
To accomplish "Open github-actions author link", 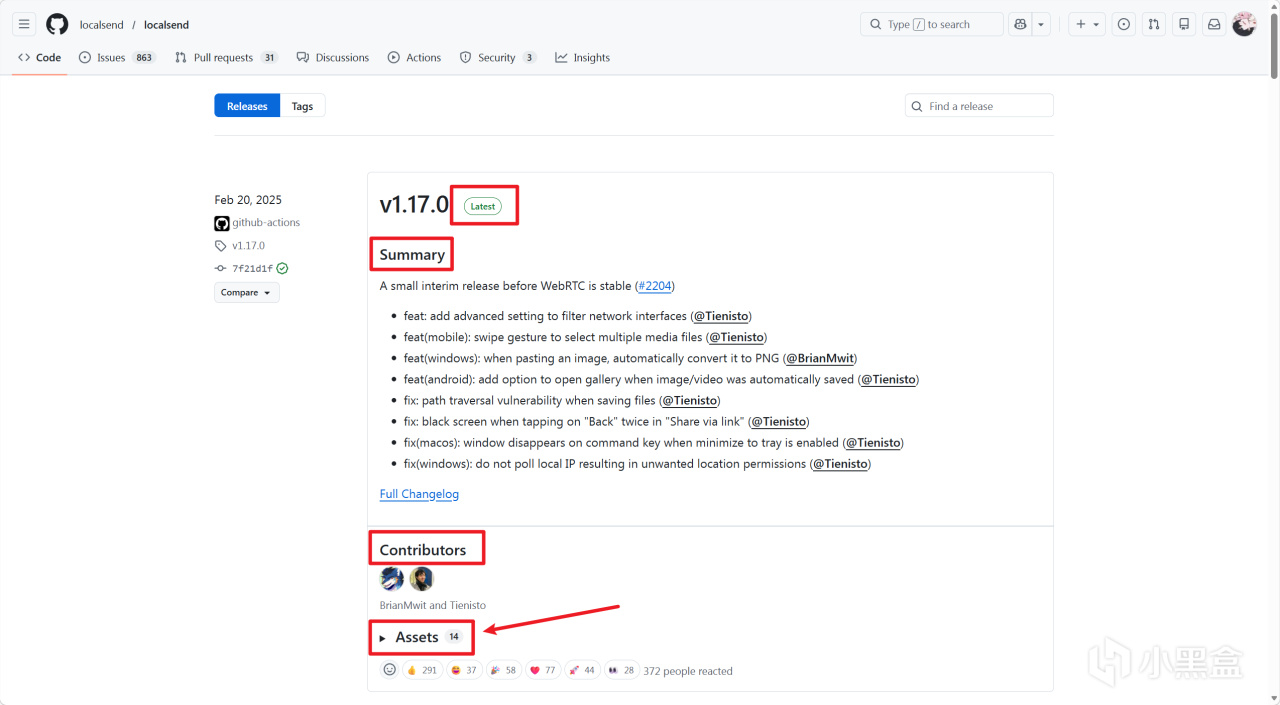I will coord(266,223).
